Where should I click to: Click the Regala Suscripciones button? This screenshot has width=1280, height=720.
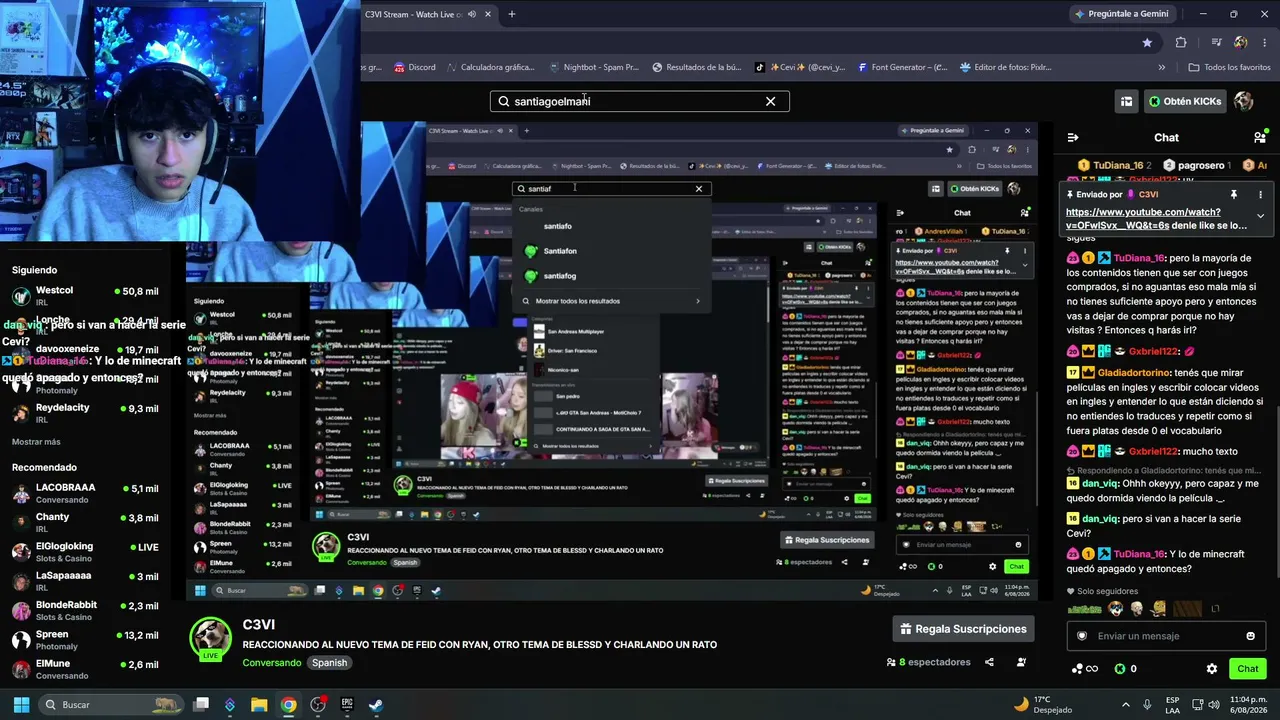963,629
